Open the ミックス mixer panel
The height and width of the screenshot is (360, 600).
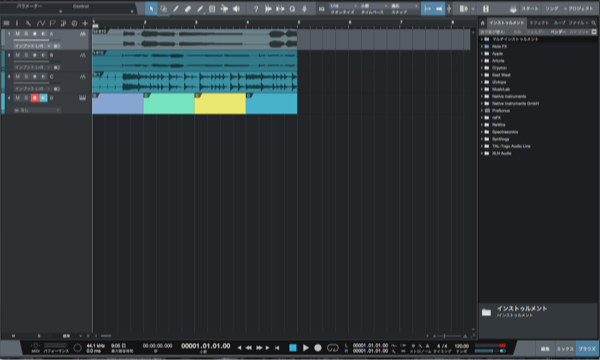tap(565, 349)
